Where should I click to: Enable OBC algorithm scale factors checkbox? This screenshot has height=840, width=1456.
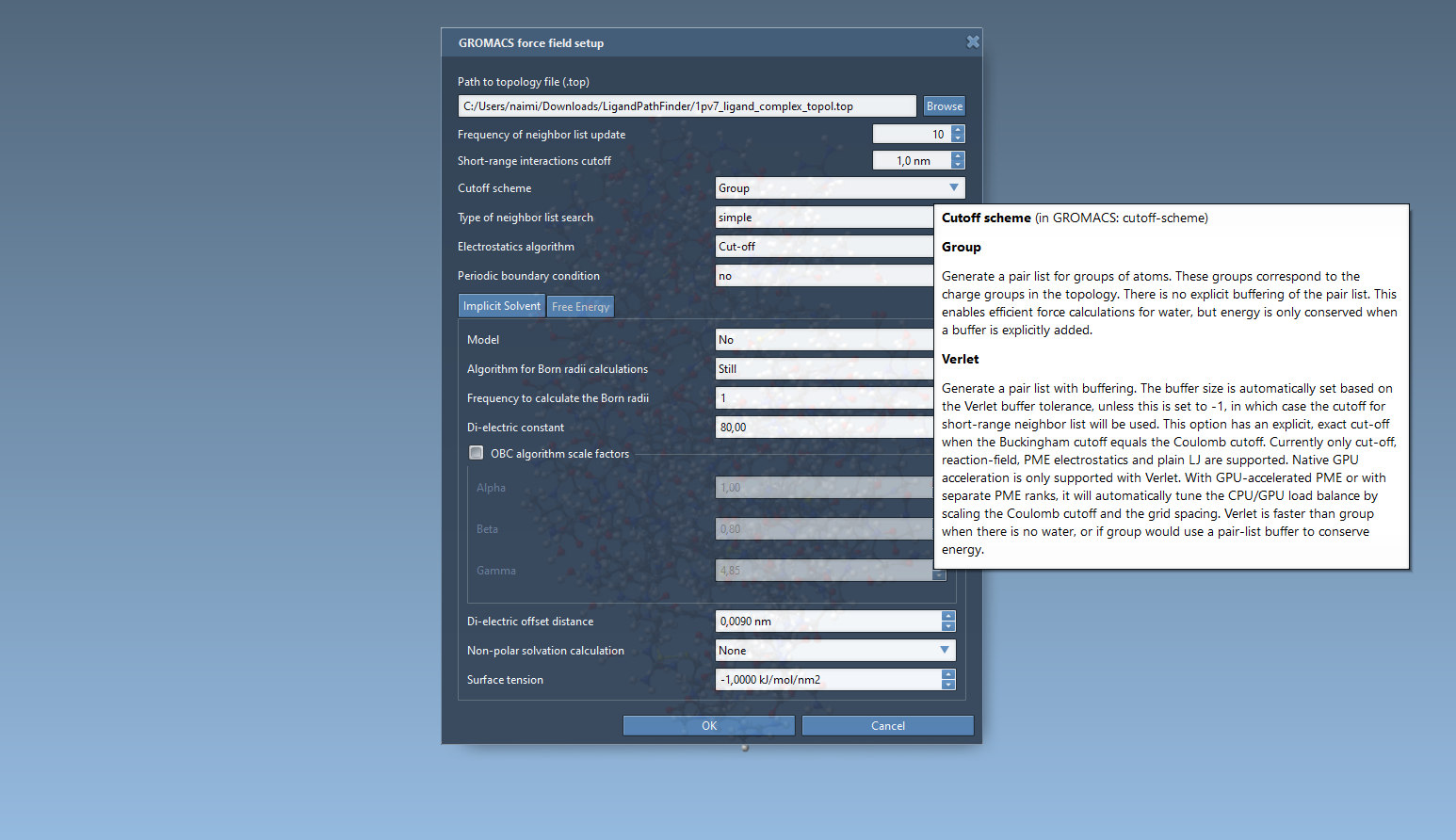pos(477,453)
